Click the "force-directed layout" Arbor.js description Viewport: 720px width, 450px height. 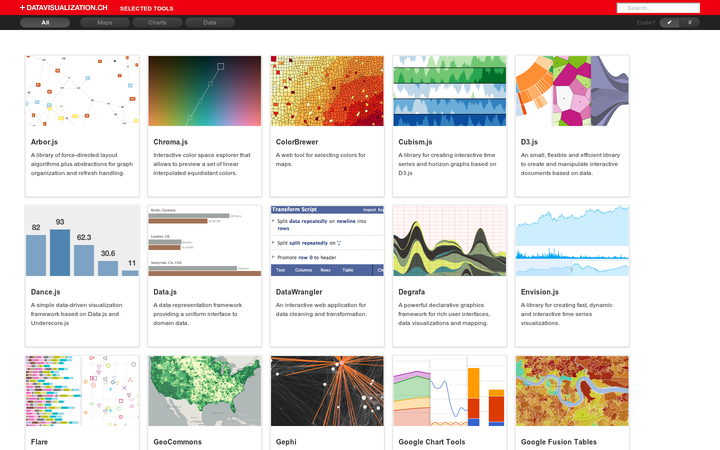pyautogui.click(x=82, y=164)
